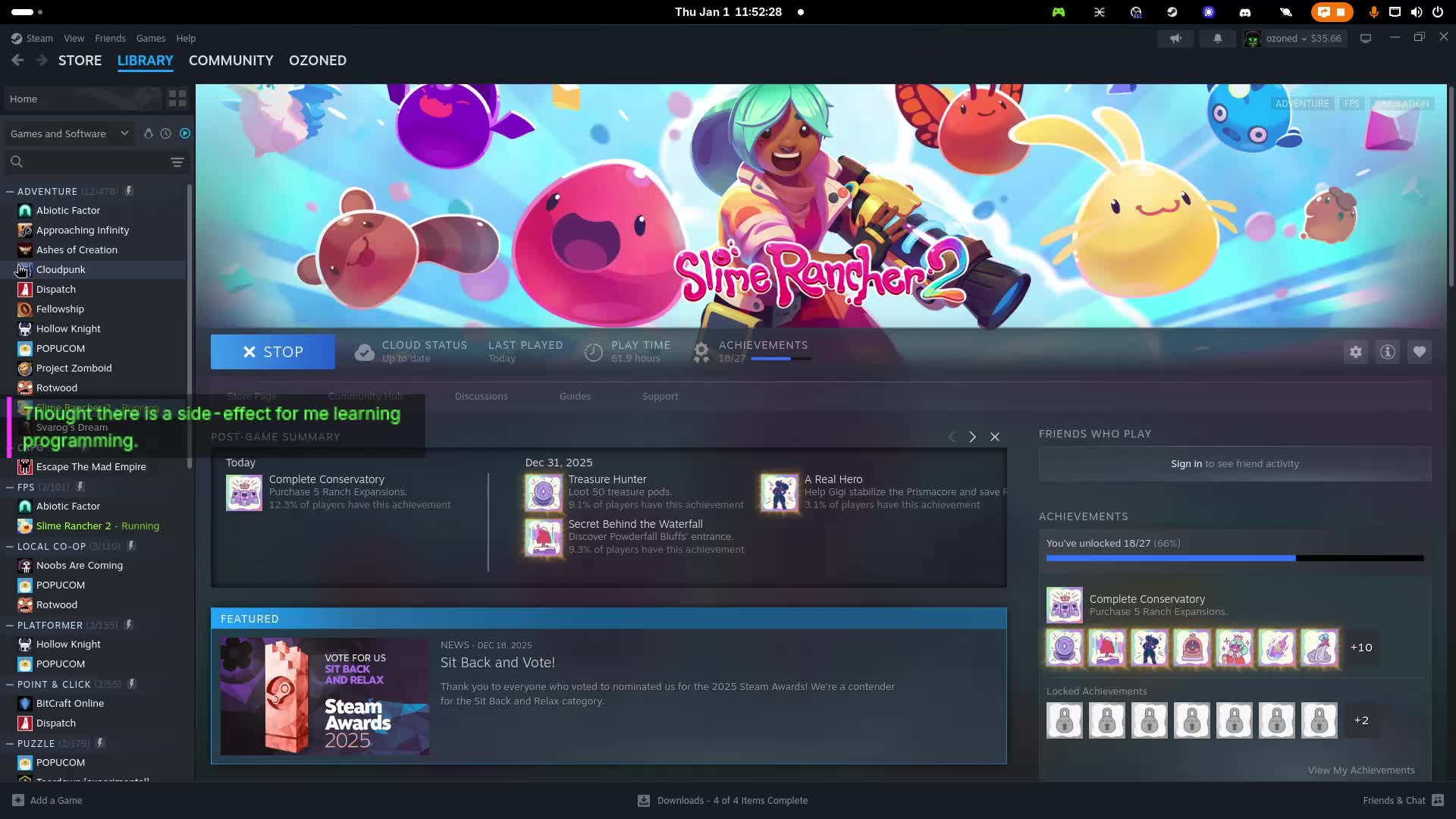
Task: Open the Friends menu
Action: (x=110, y=38)
